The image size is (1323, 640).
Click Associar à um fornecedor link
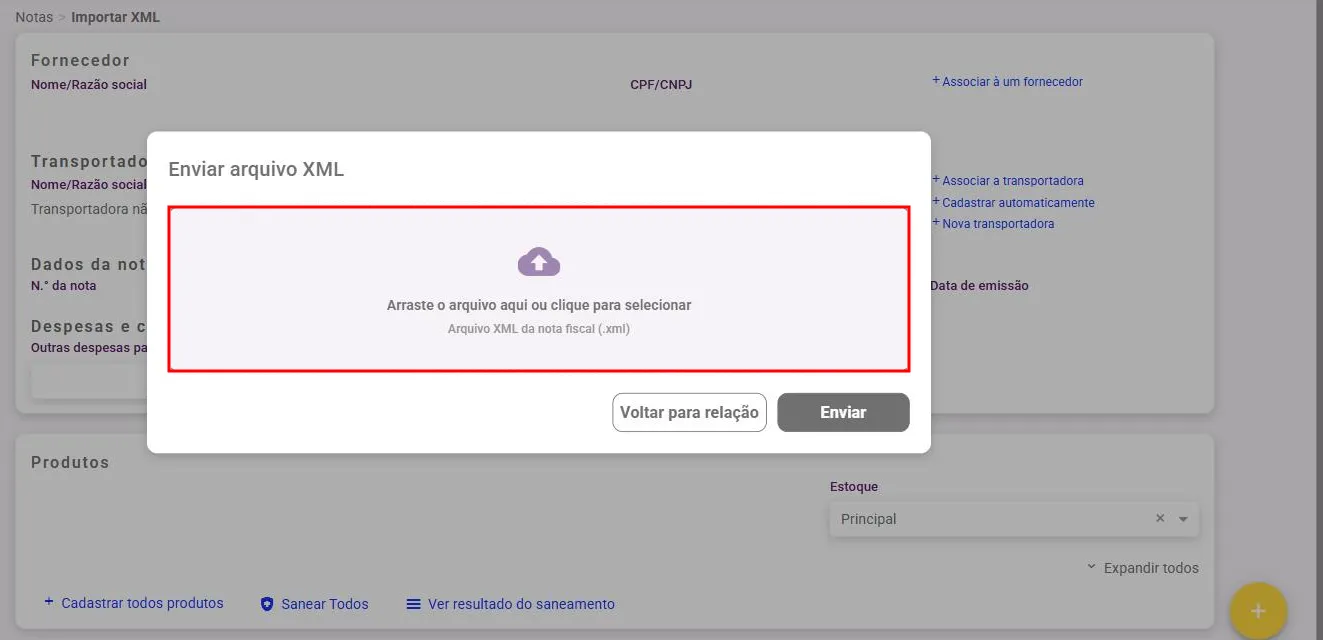1007,82
